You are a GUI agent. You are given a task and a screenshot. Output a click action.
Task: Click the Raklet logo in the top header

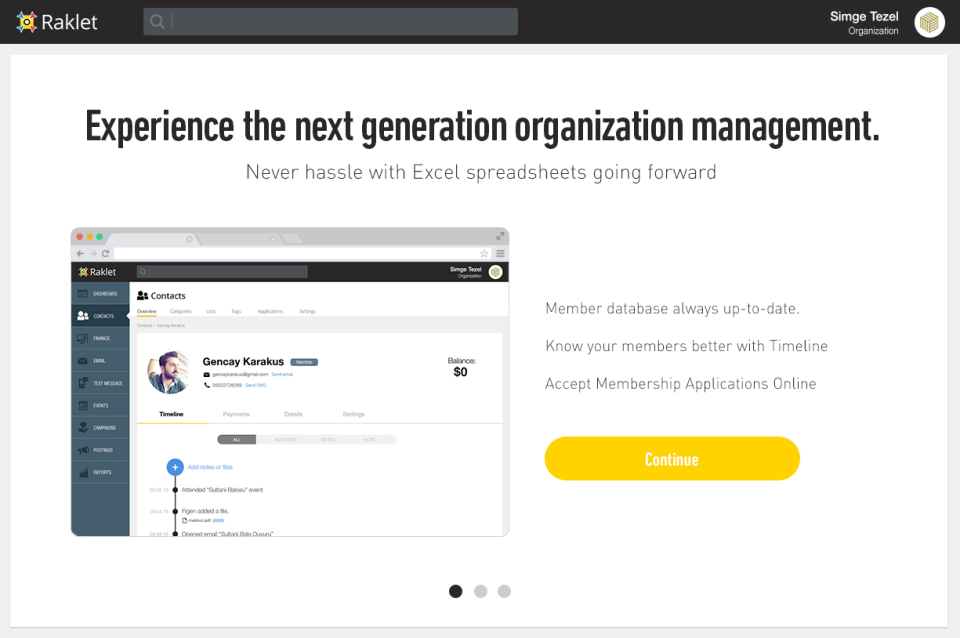pyautogui.click(x=57, y=22)
